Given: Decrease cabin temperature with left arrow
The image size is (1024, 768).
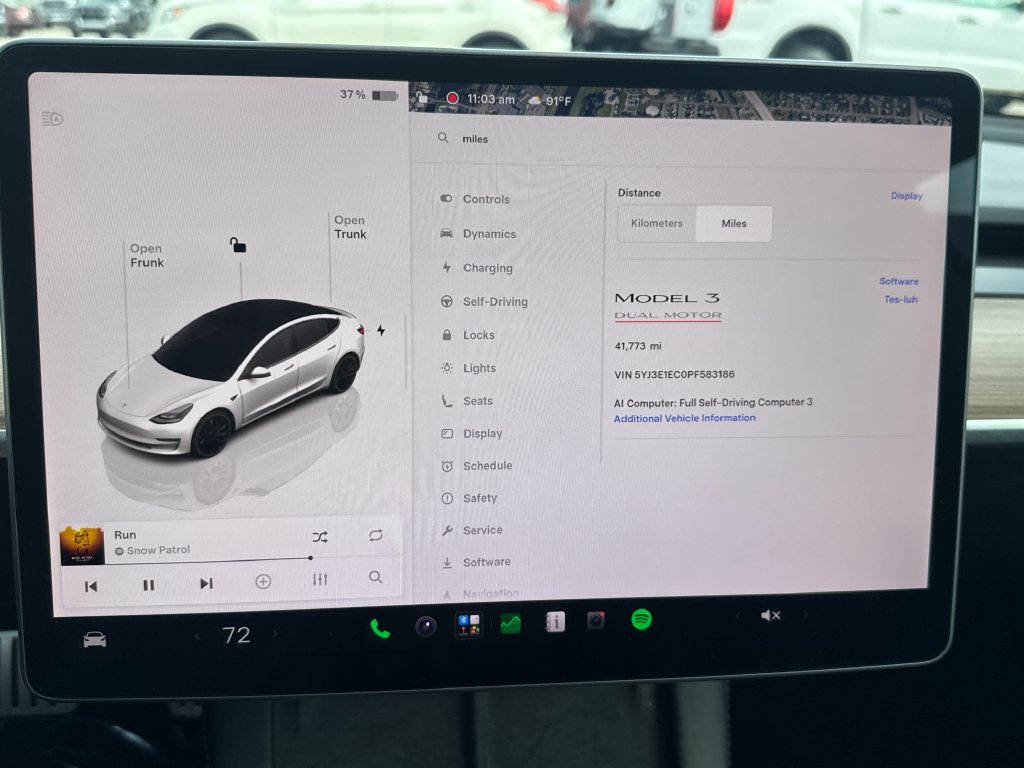Looking at the screenshot, I should click(x=197, y=635).
